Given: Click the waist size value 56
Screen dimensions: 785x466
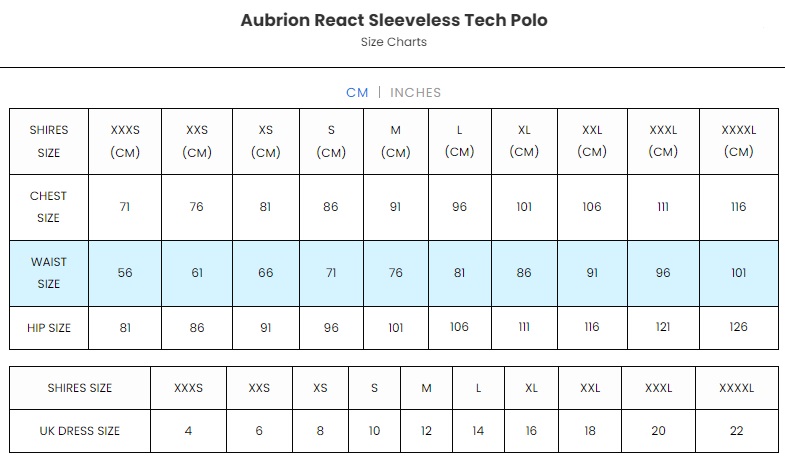Looking at the screenshot, I should [125, 273].
